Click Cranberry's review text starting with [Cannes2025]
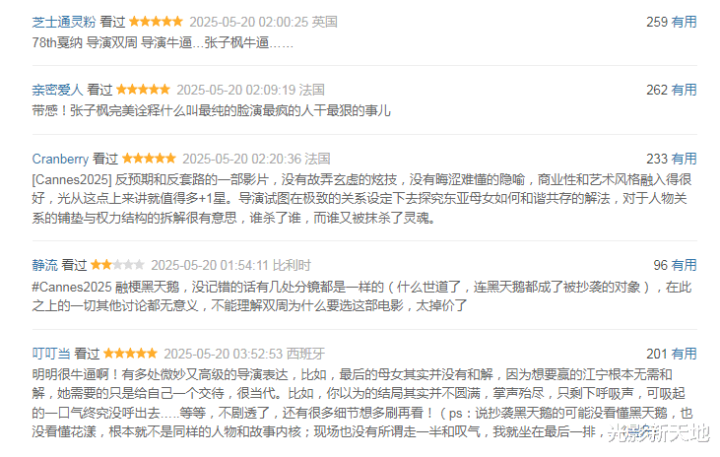 [362, 198]
